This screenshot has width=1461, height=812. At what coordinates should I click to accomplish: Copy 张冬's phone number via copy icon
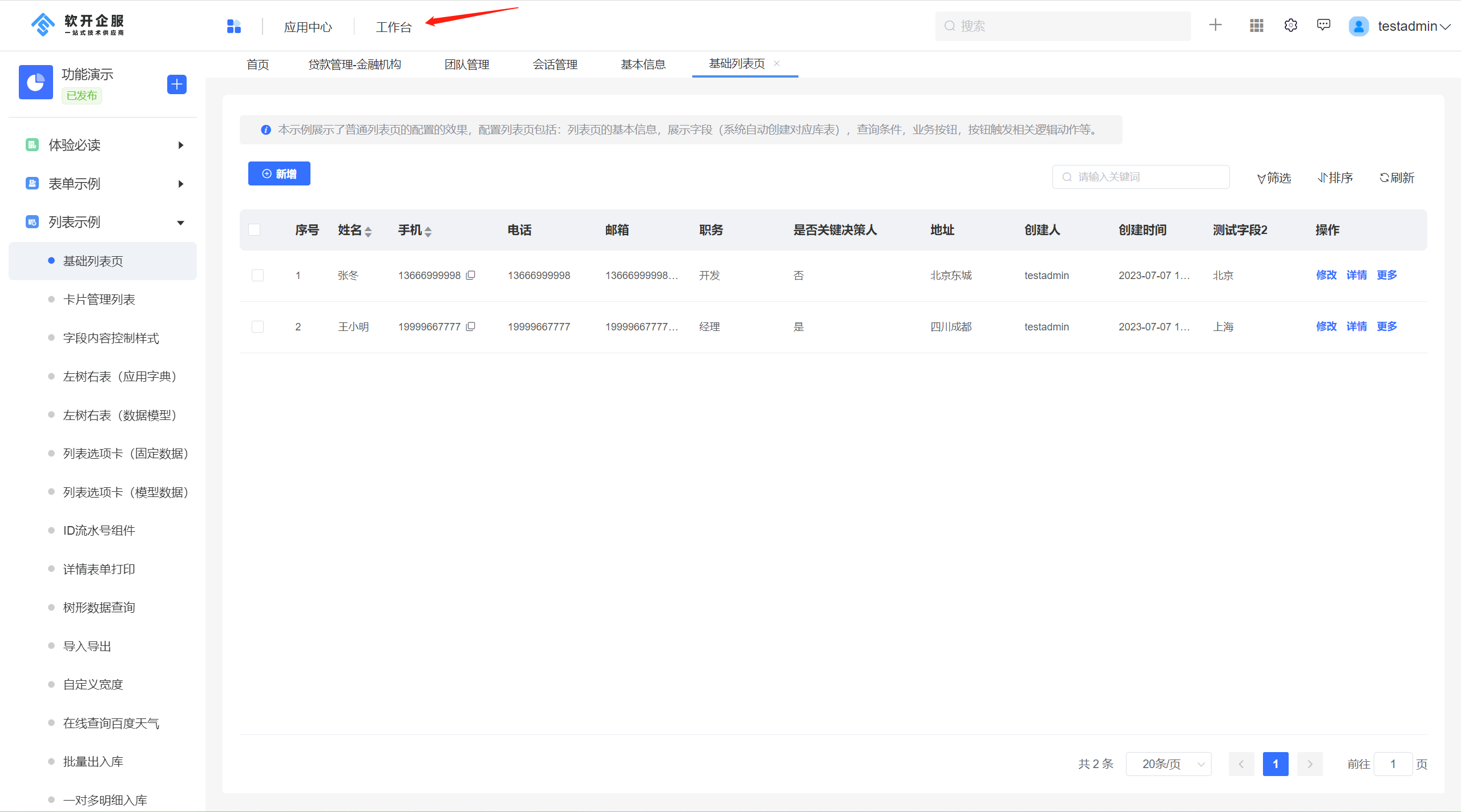pos(470,275)
